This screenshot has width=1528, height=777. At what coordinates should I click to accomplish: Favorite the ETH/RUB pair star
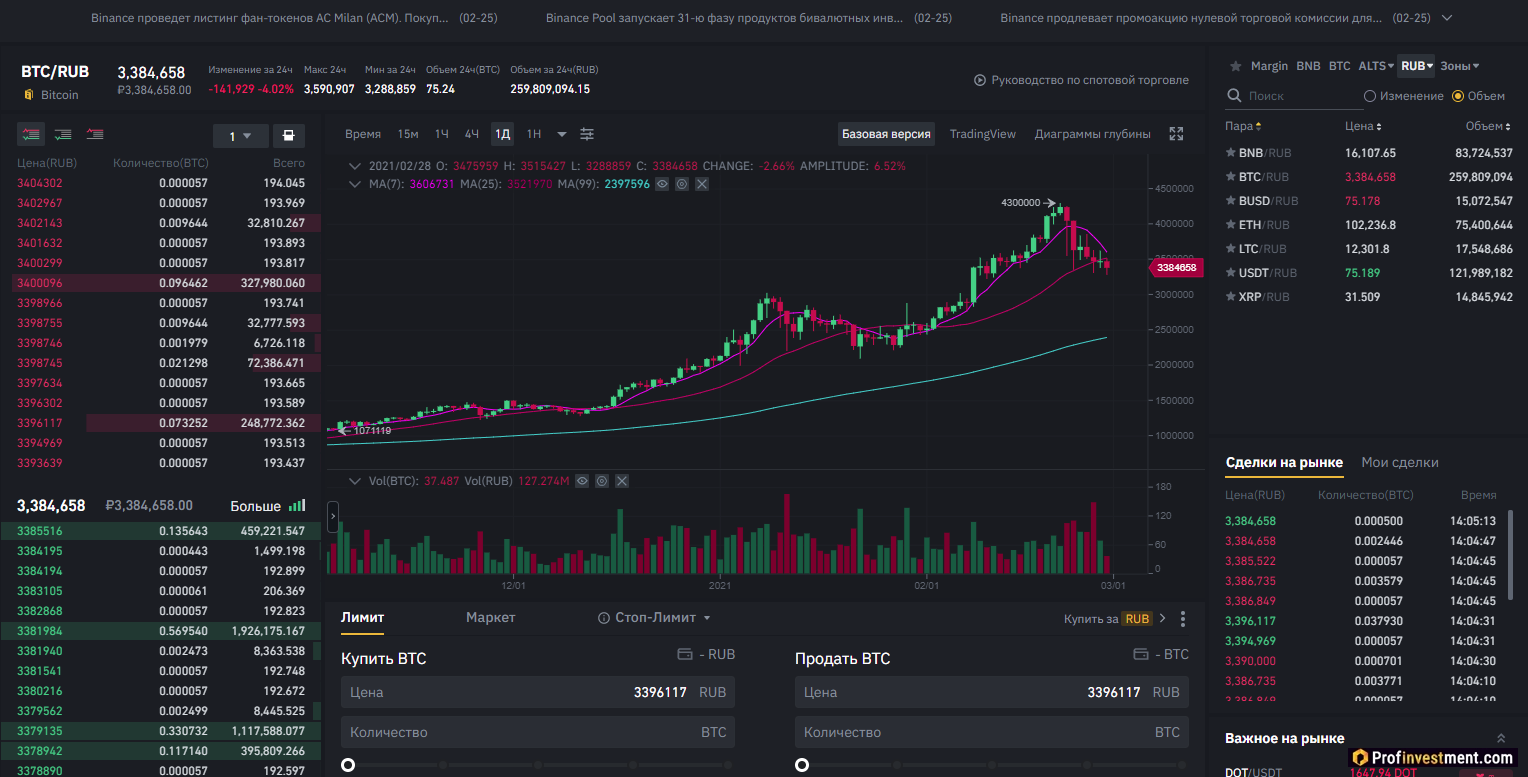coord(1230,225)
